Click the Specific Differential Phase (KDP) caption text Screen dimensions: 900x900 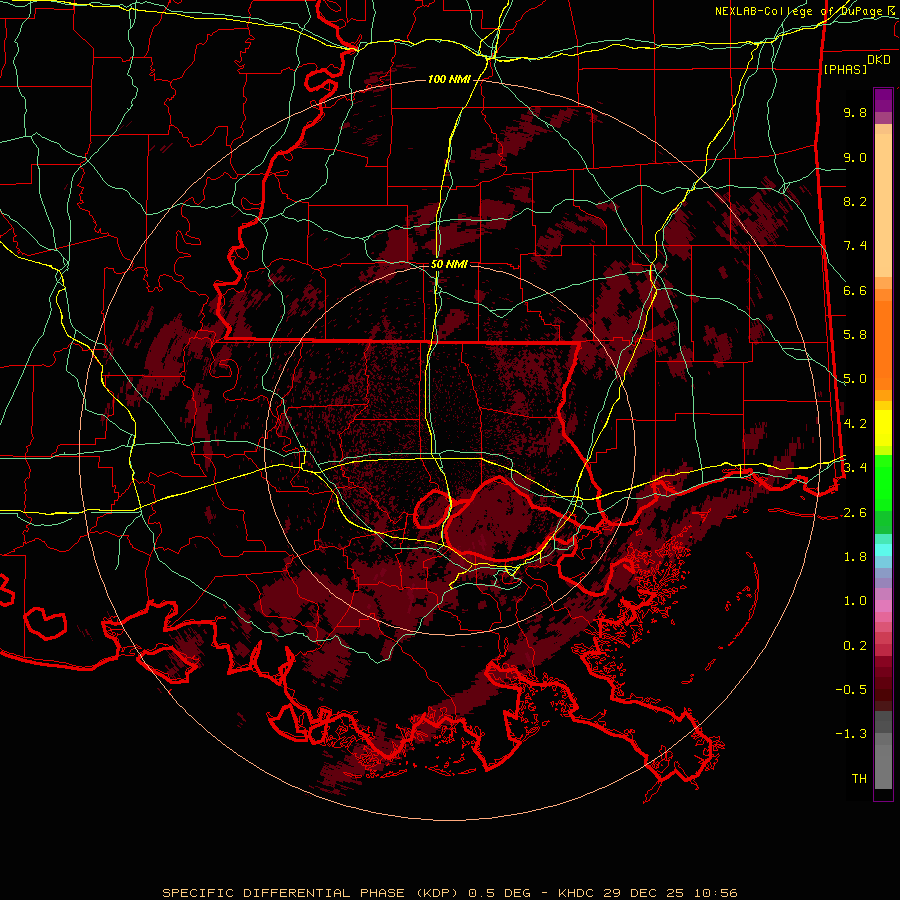(x=449, y=893)
